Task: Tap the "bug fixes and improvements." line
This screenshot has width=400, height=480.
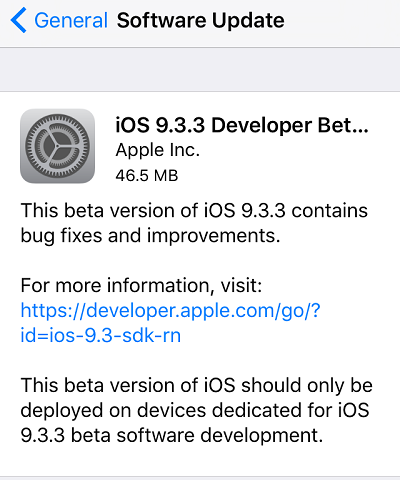Action: pos(150,236)
